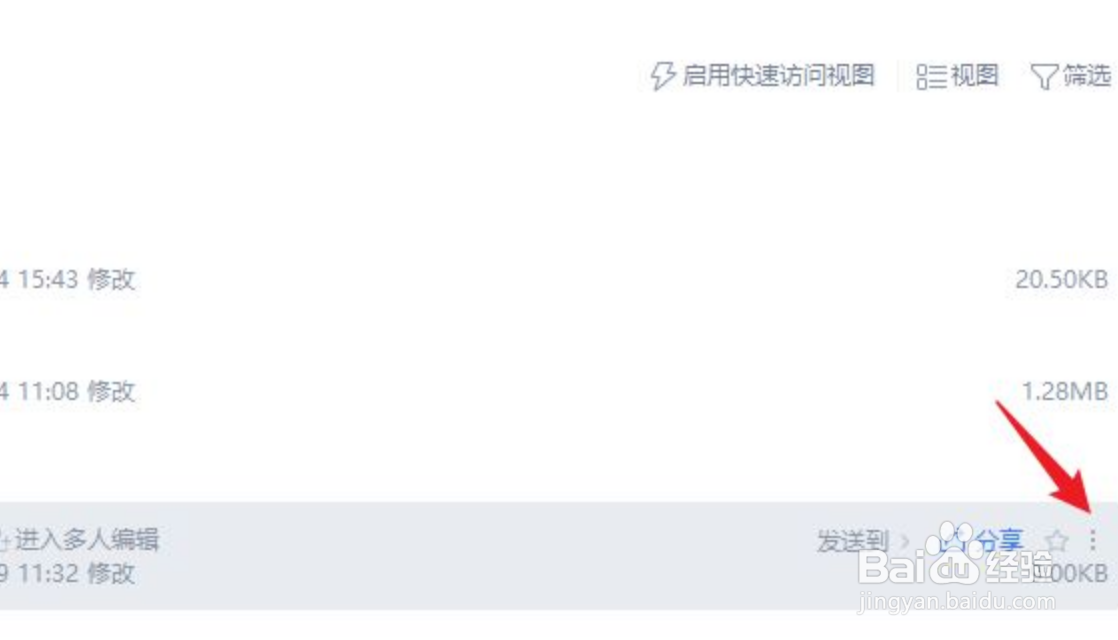Expand the chevron next to 发送到
The height and width of the screenshot is (640, 1118).
(x=904, y=542)
